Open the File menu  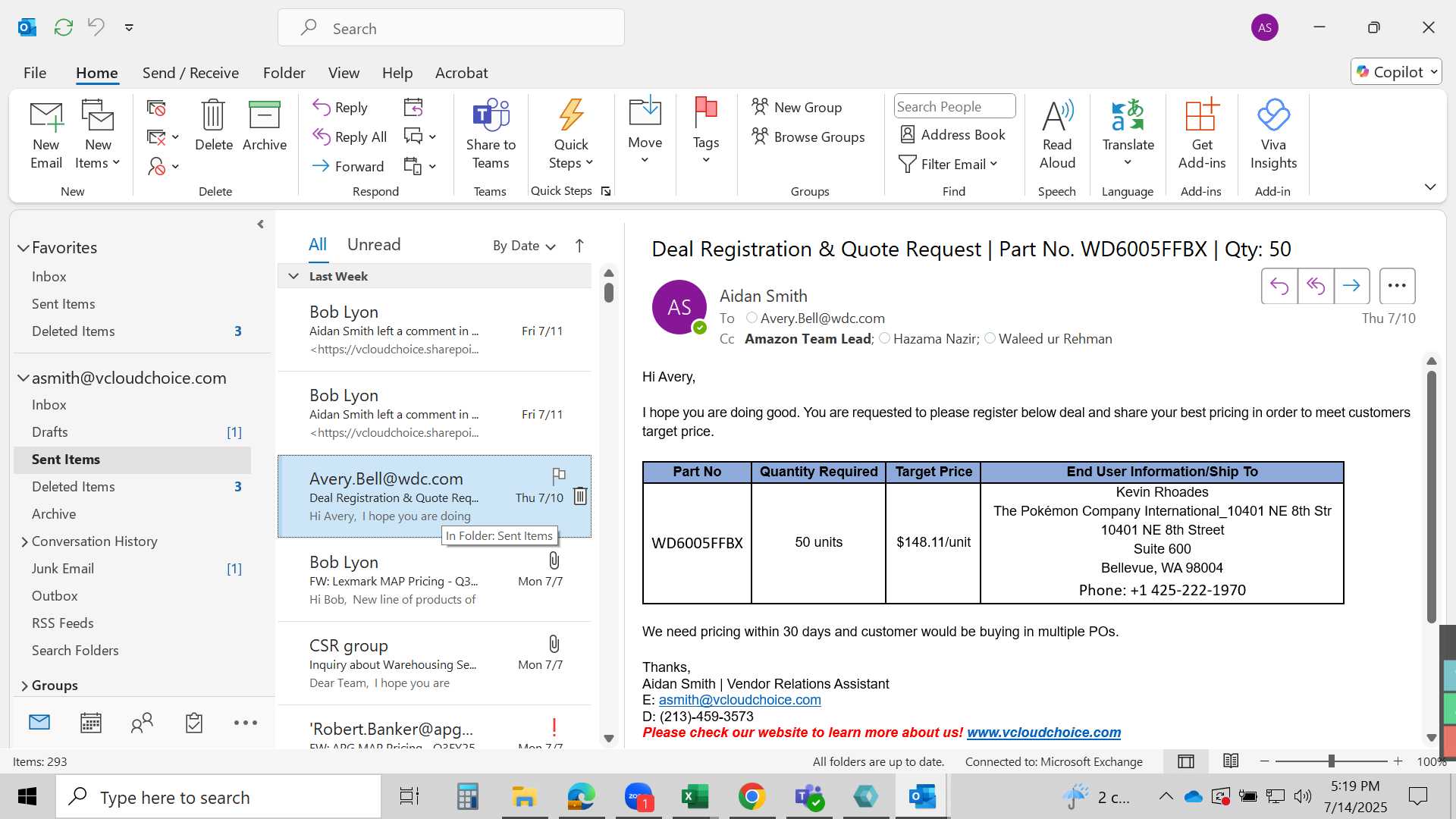click(x=35, y=73)
